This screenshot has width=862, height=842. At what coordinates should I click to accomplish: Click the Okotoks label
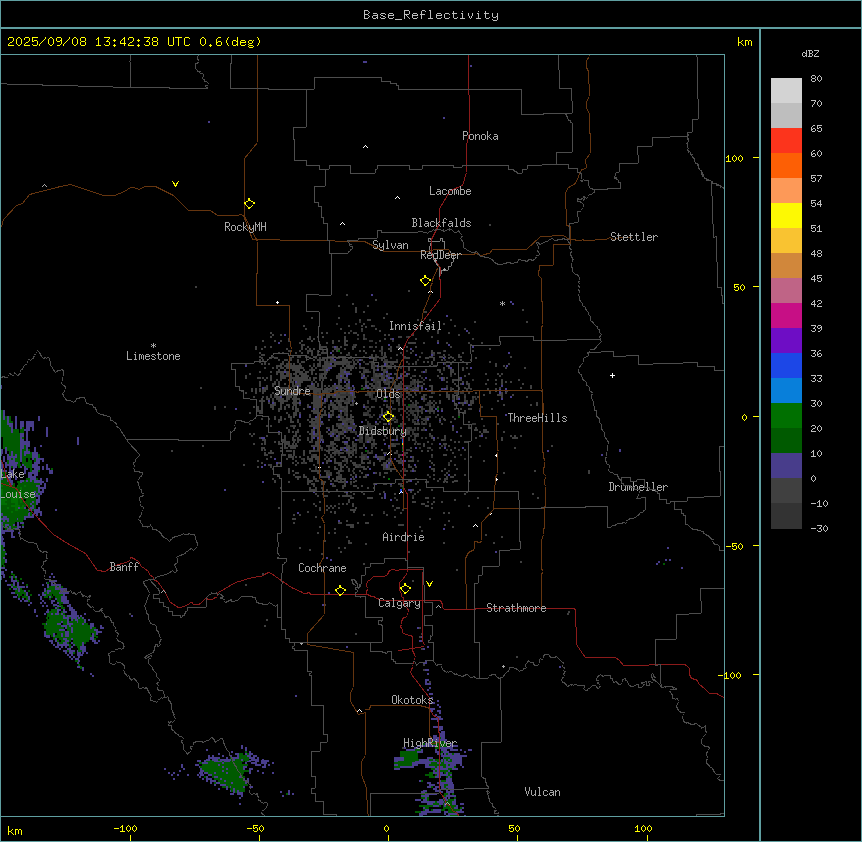pyautogui.click(x=412, y=700)
